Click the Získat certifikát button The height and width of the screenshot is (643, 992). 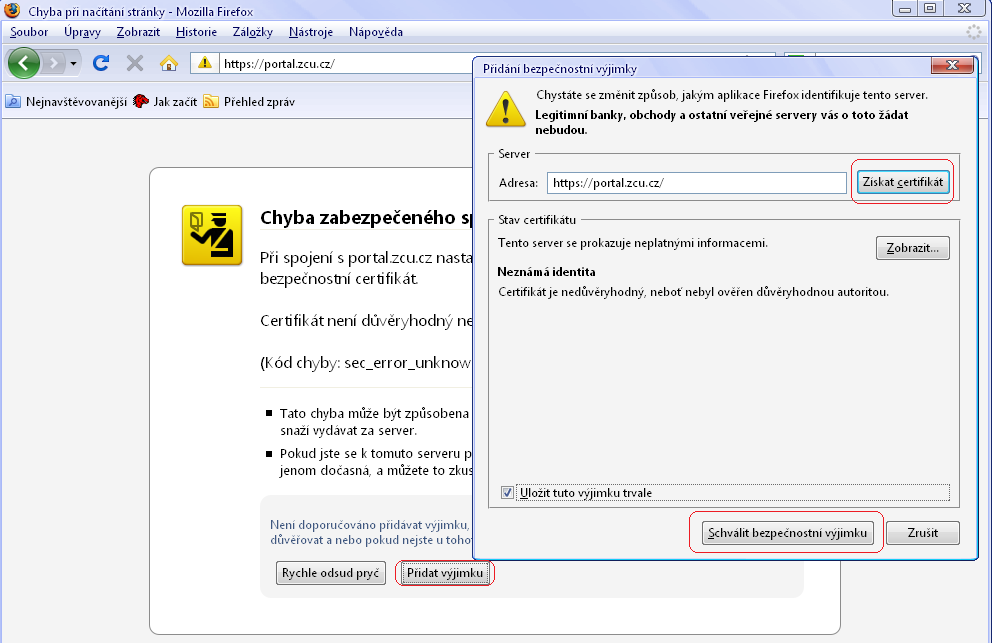pos(903,182)
